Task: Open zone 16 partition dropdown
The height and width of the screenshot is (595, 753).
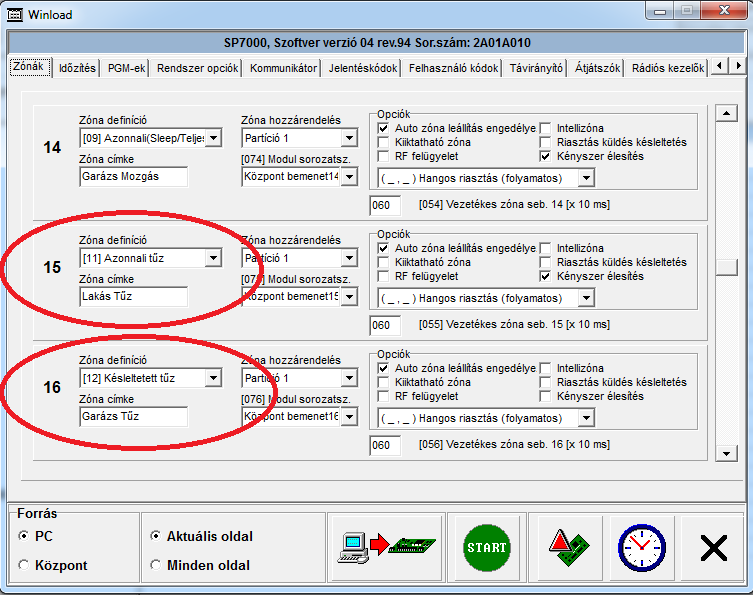Action: coord(349,378)
